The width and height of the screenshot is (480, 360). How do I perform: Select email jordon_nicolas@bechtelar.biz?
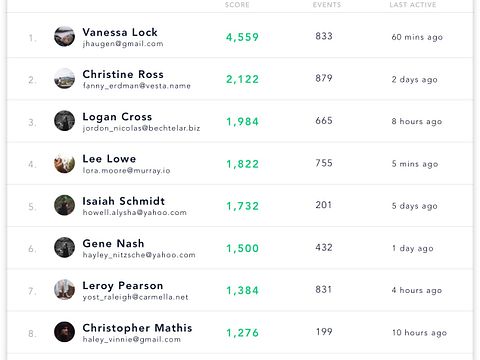(x=141, y=128)
